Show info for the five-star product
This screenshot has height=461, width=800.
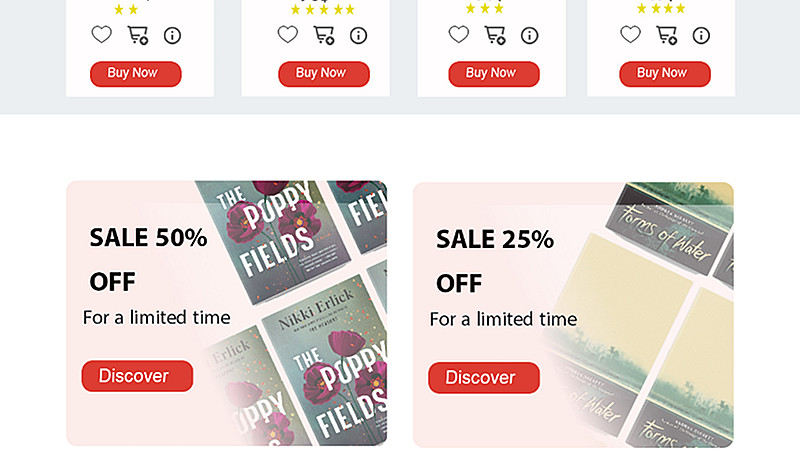[358, 36]
